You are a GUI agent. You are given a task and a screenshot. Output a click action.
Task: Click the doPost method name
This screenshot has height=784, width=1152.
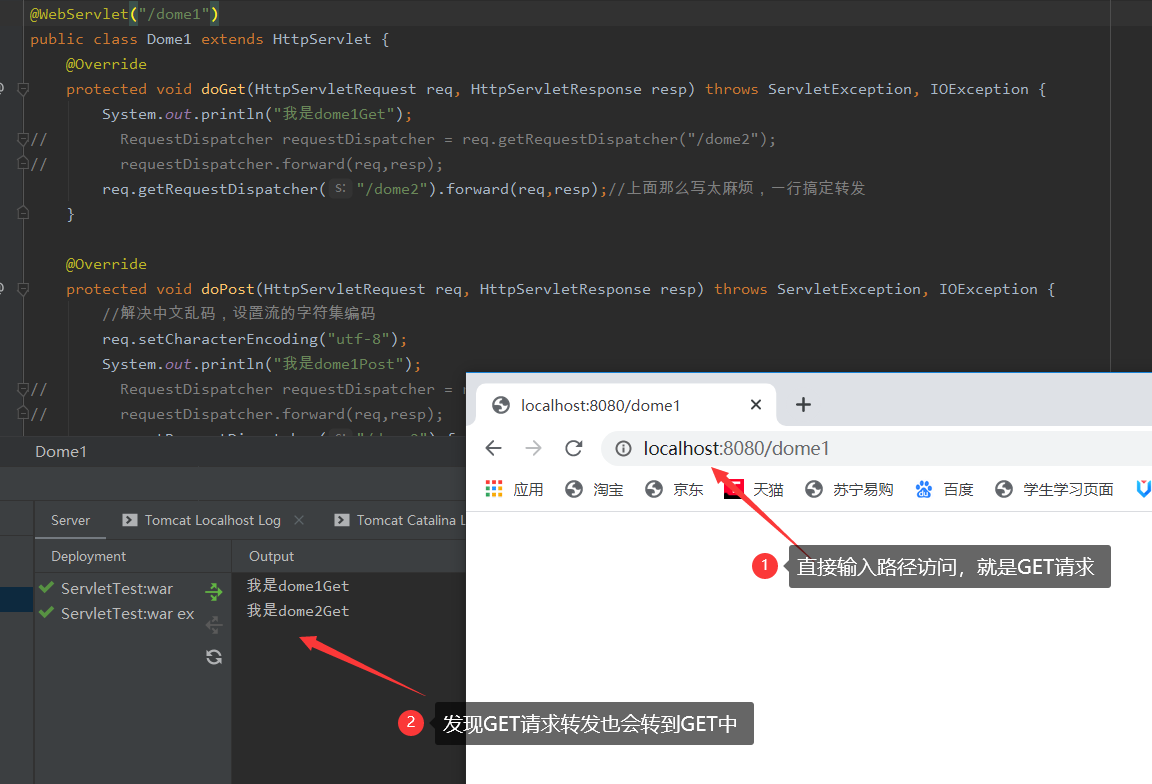[228, 289]
